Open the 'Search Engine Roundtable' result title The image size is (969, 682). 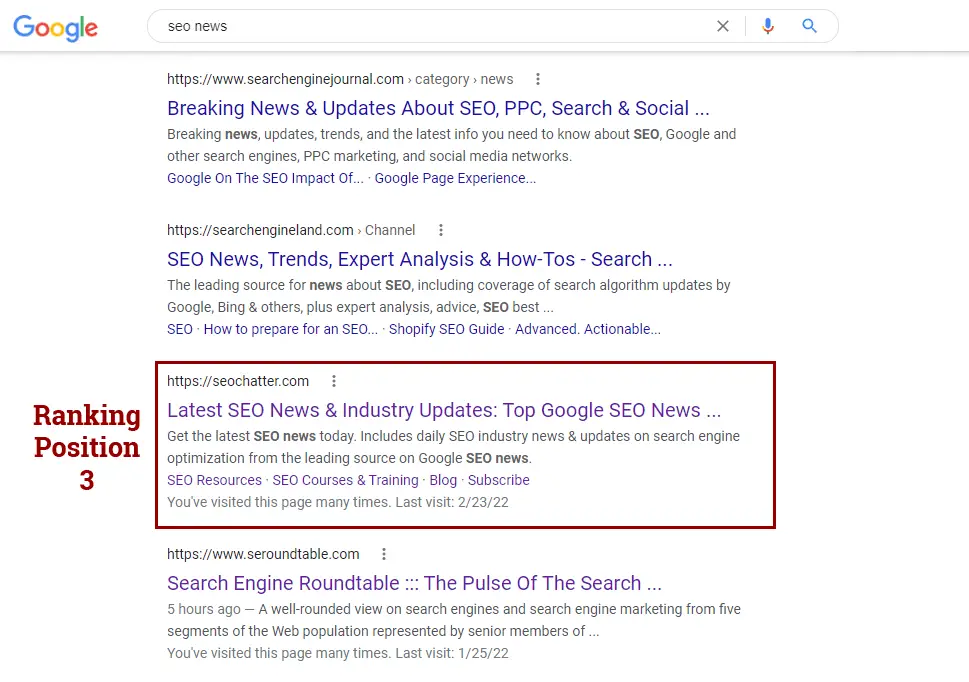414,583
